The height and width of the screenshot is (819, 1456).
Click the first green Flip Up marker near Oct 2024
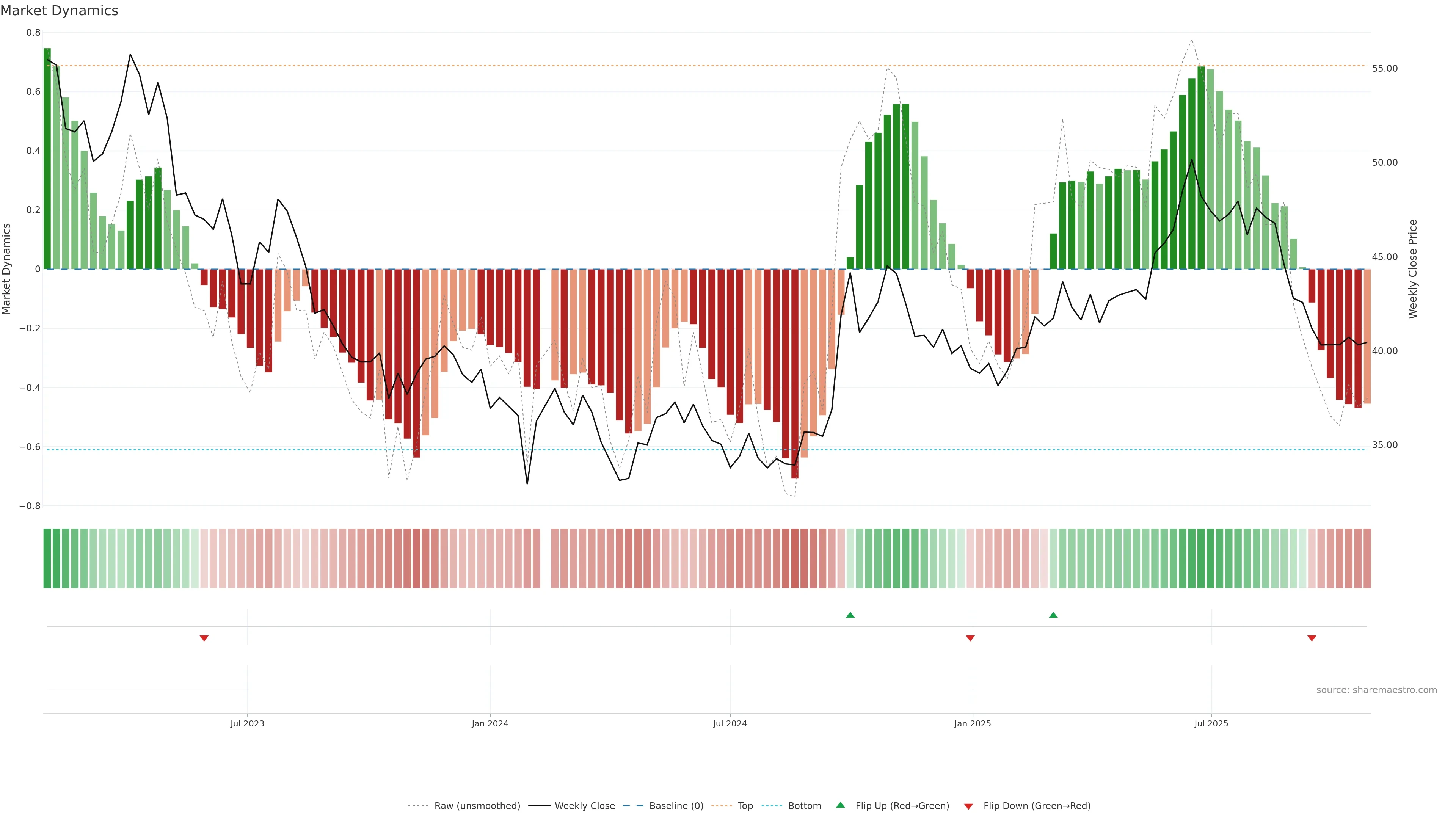pos(850,615)
